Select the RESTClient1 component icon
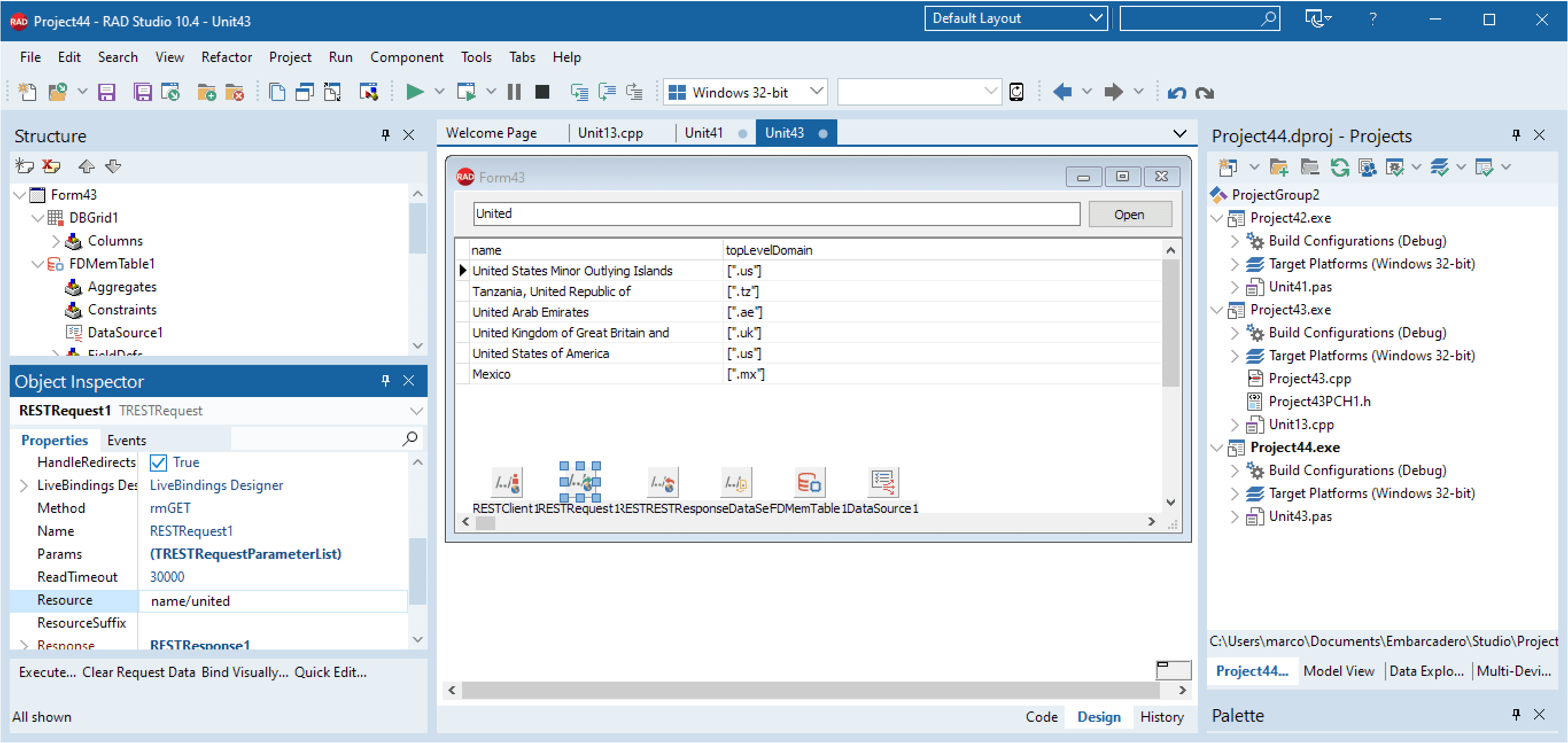 point(506,483)
